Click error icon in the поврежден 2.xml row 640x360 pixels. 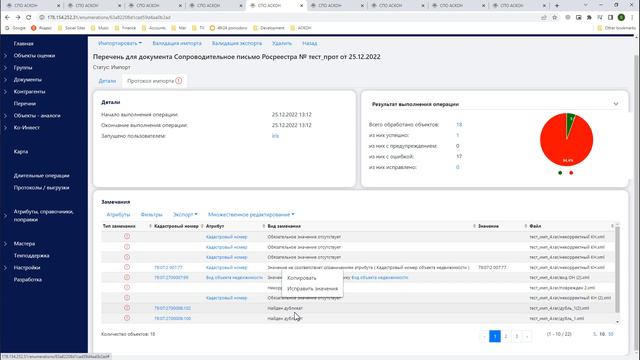[x=127, y=287]
